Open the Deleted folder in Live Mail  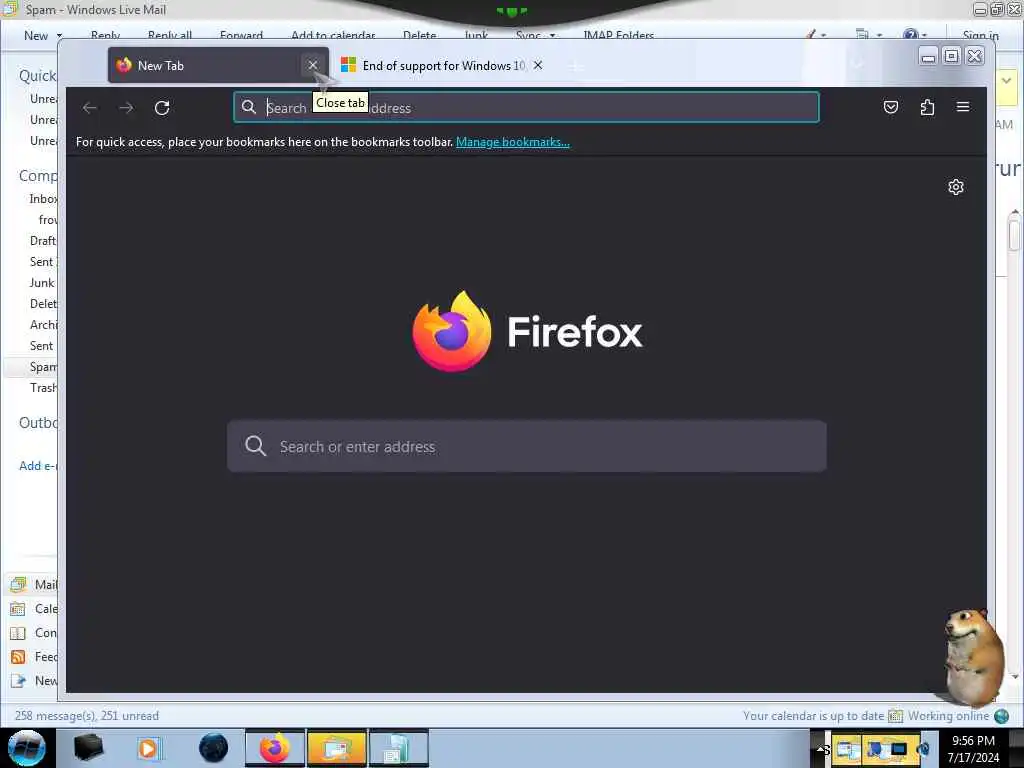(43, 304)
